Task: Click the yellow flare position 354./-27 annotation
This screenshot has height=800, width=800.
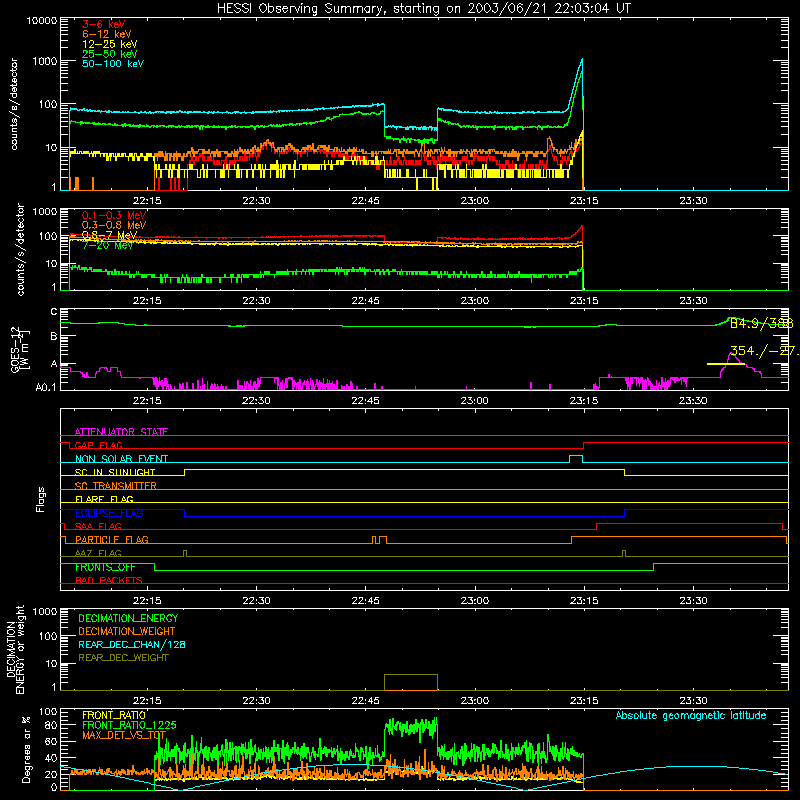Action: pos(764,351)
